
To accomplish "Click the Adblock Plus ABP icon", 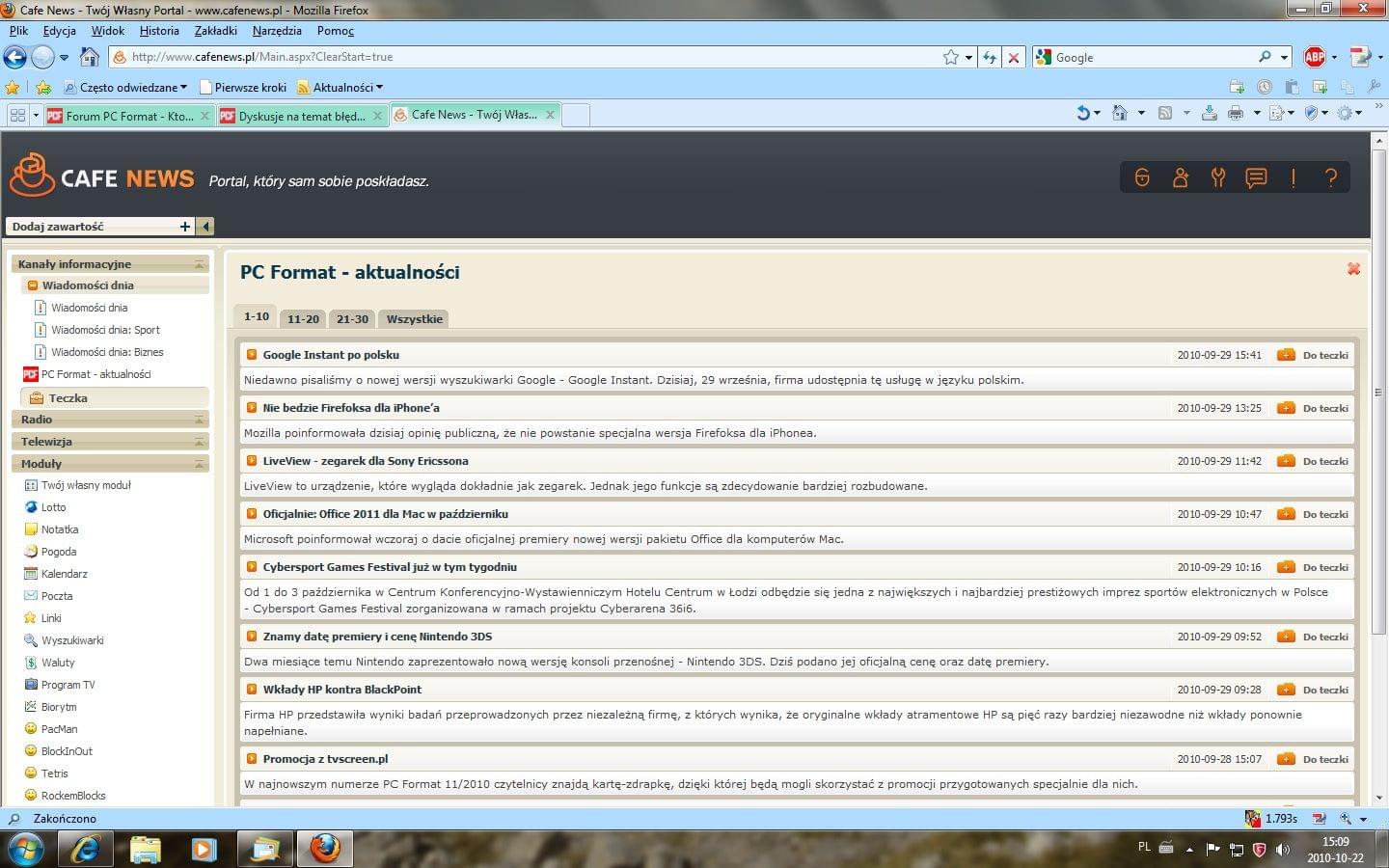I will point(1314,57).
